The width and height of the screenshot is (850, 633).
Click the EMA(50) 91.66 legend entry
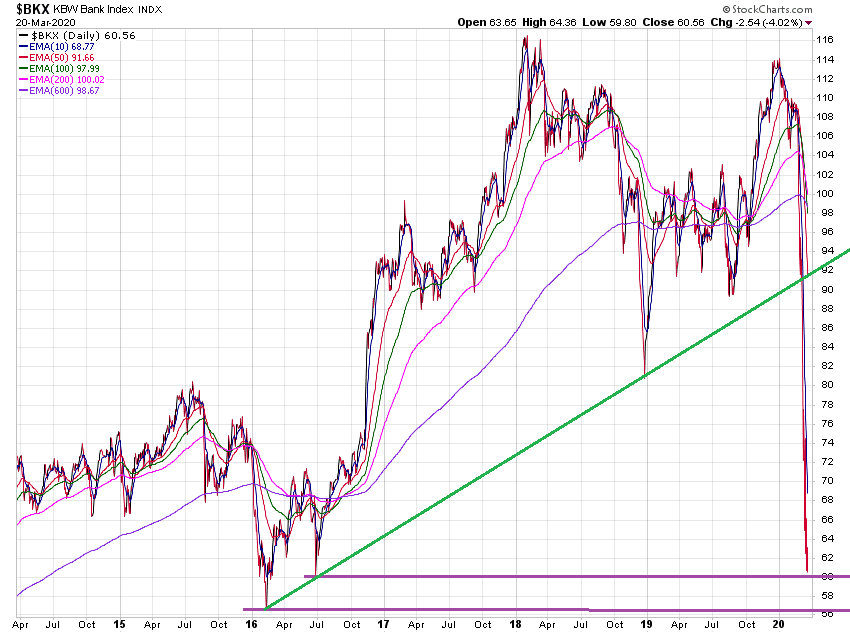[56, 57]
